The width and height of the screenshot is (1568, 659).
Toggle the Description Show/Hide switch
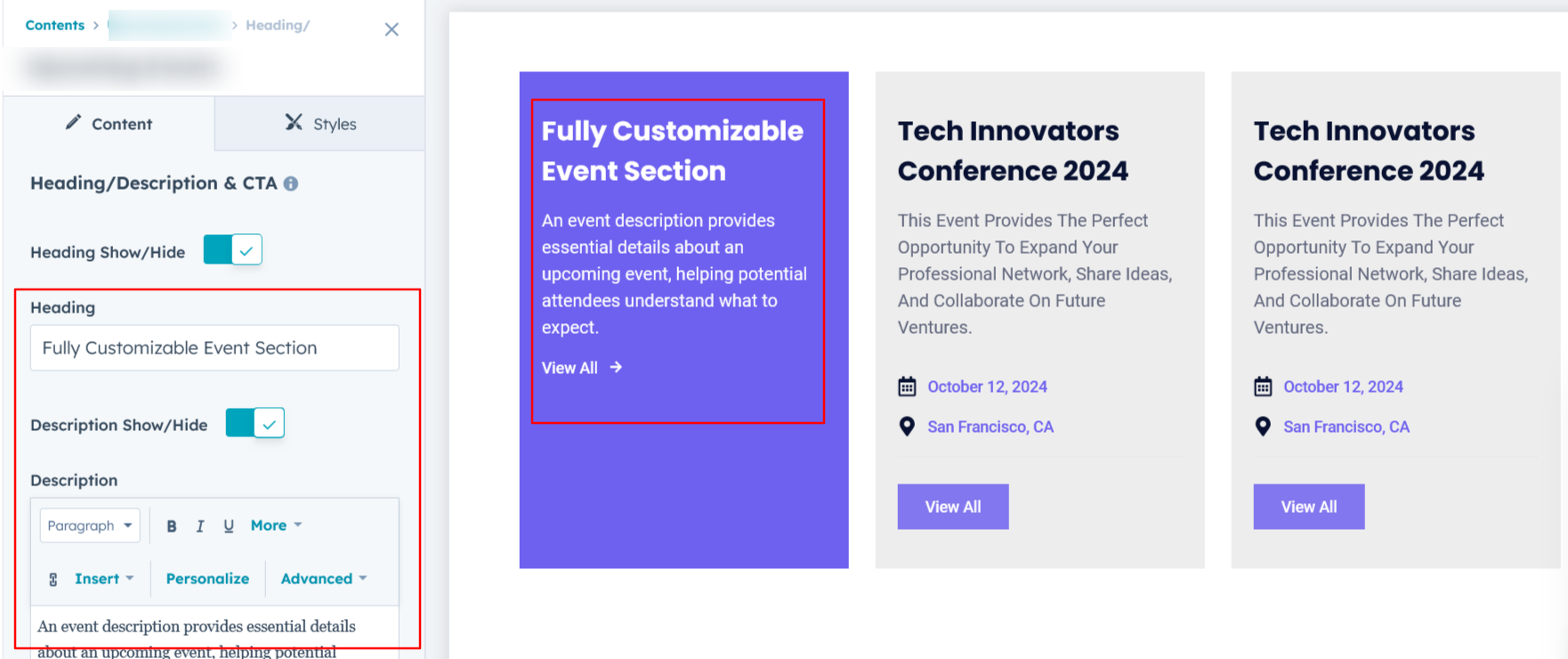pos(255,423)
